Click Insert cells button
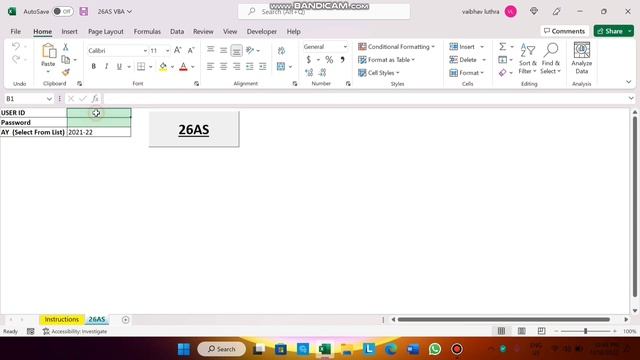Viewport: 640px width, 360px height. pos(462,47)
